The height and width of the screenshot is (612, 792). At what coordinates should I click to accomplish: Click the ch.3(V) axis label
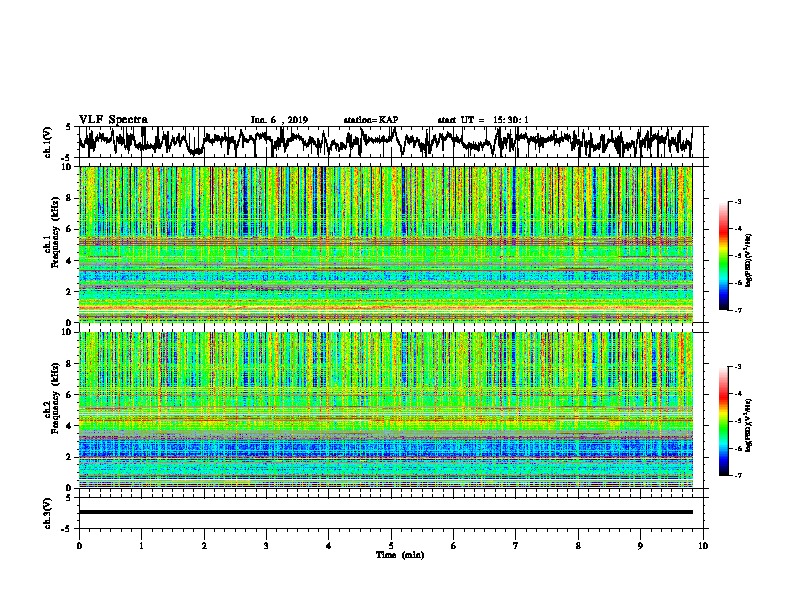tap(48, 513)
